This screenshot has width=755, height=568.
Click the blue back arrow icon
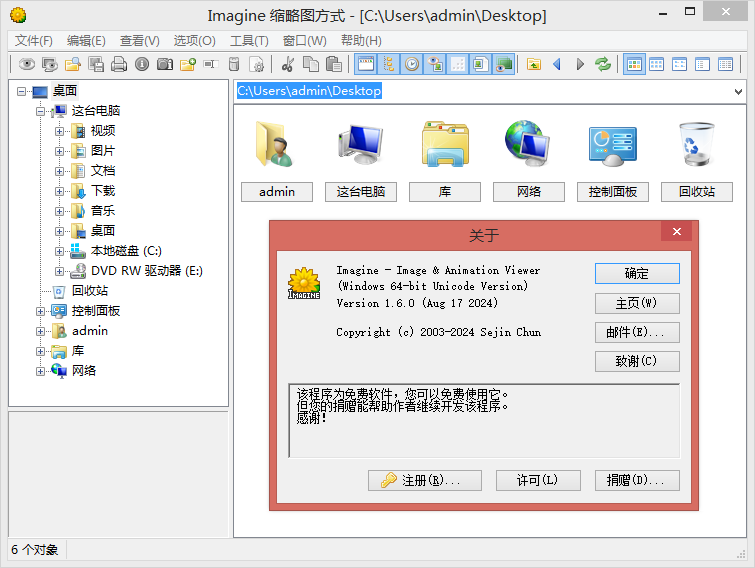557,64
